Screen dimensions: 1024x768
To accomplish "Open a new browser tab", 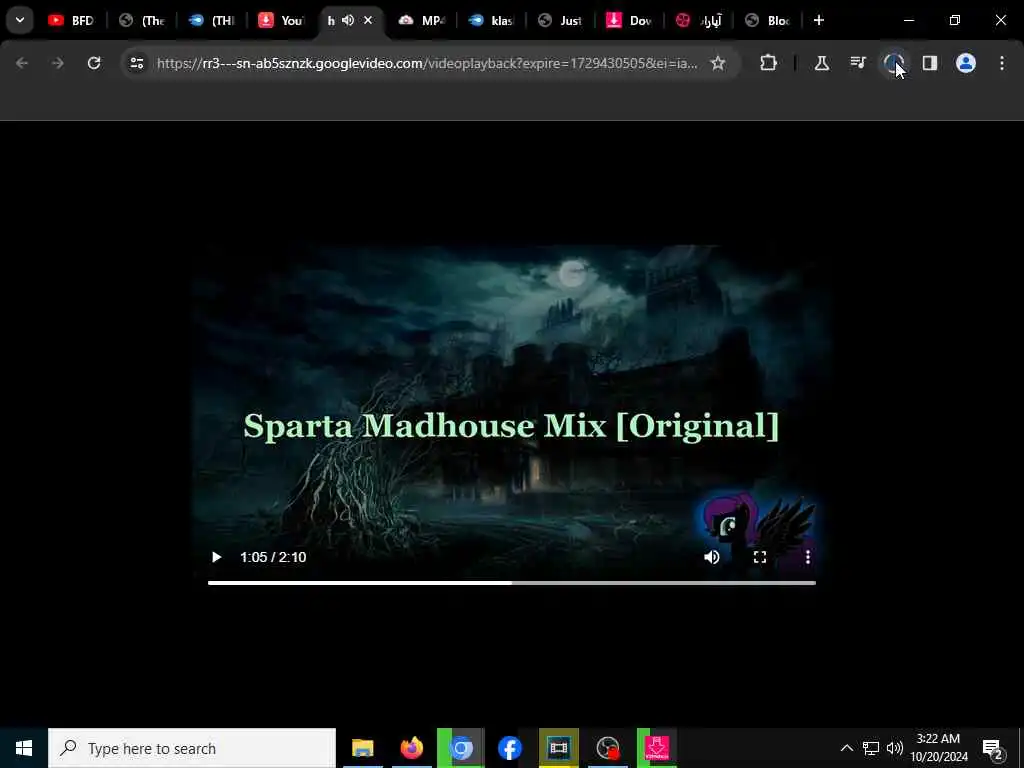I will point(818,20).
